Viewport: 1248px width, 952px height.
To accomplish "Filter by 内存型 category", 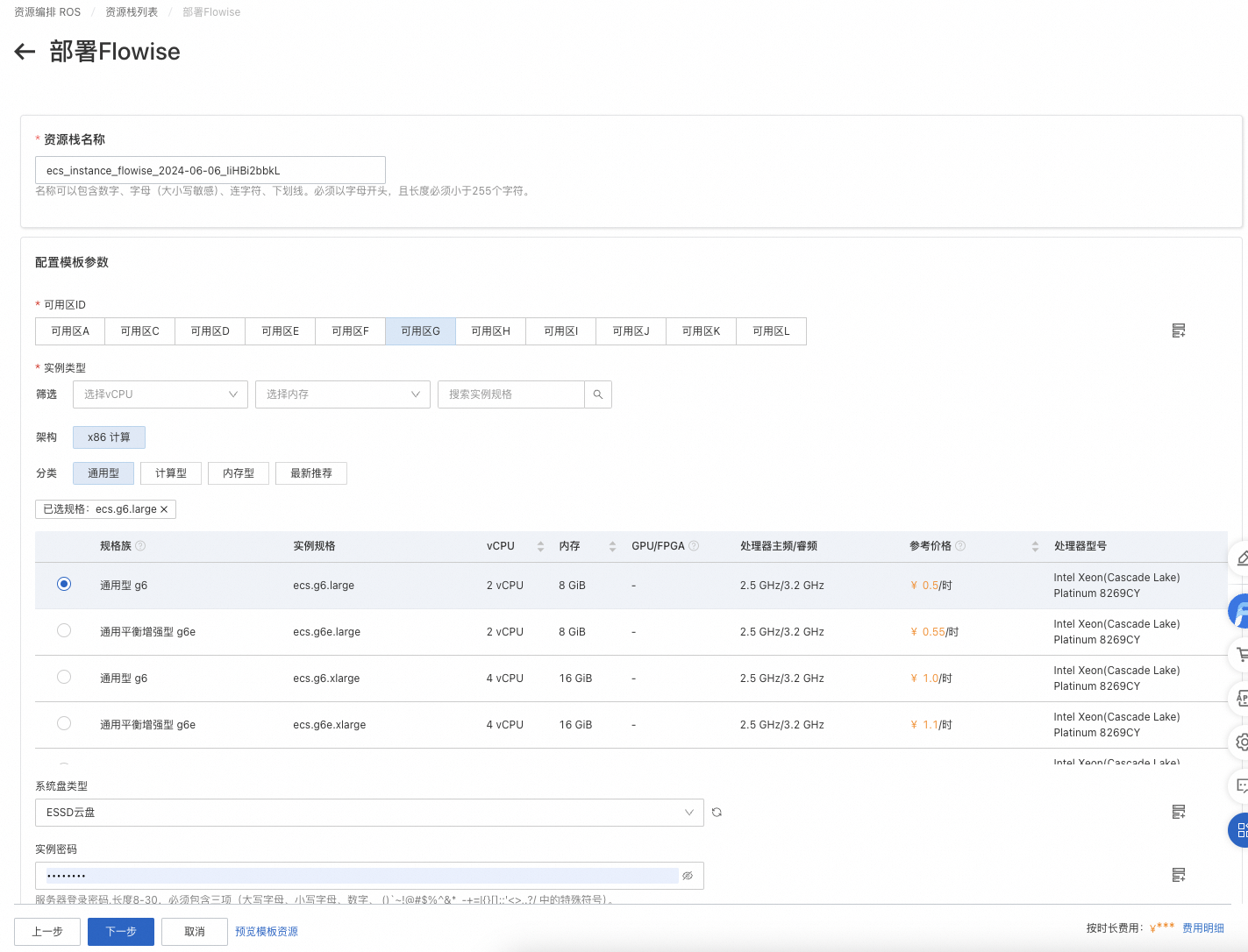I will (239, 473).
